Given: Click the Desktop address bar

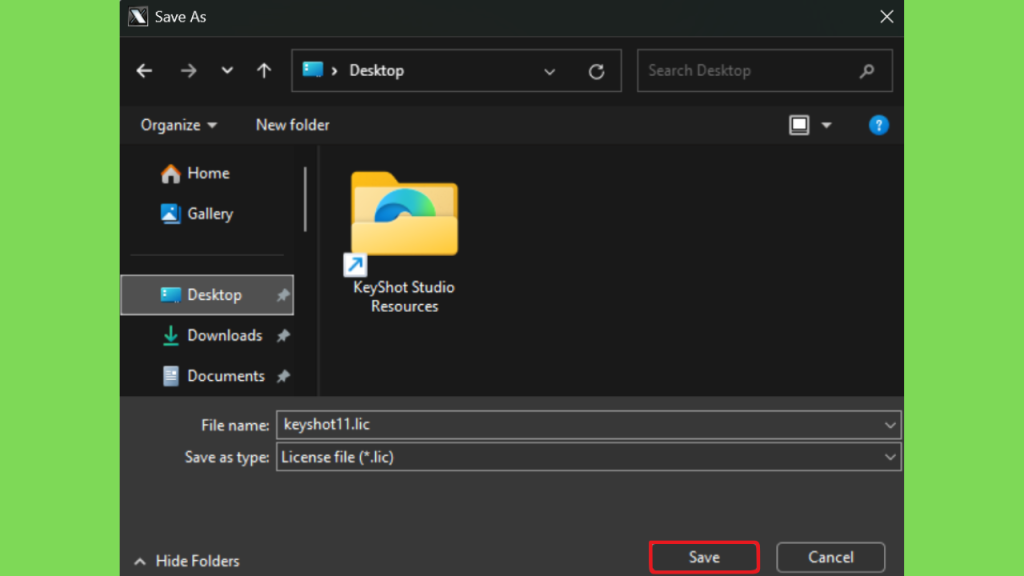Looking at the screenshot, I should click(x=456, y=71).
